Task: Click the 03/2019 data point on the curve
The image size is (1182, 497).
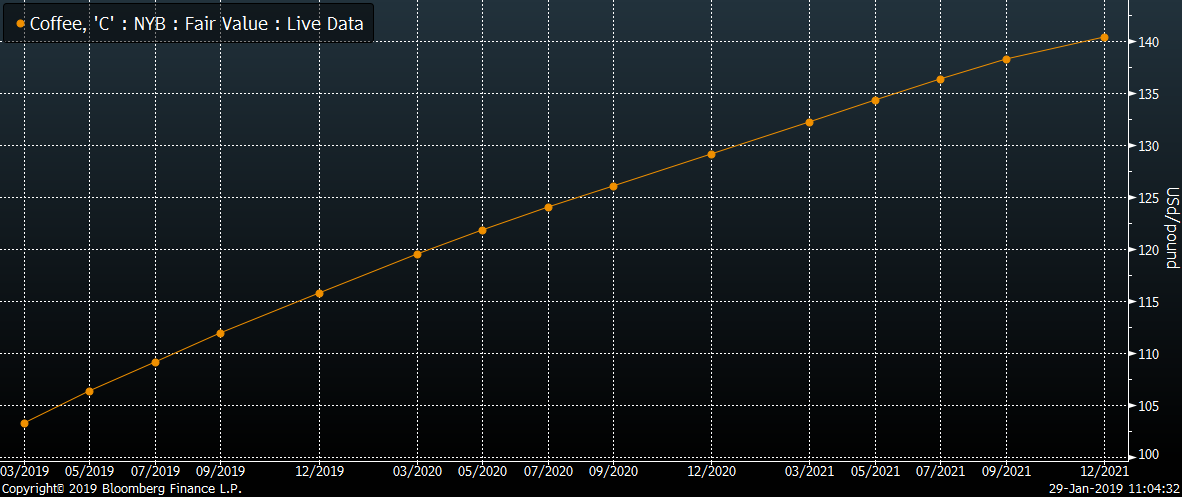Action: tap(24, 423)
